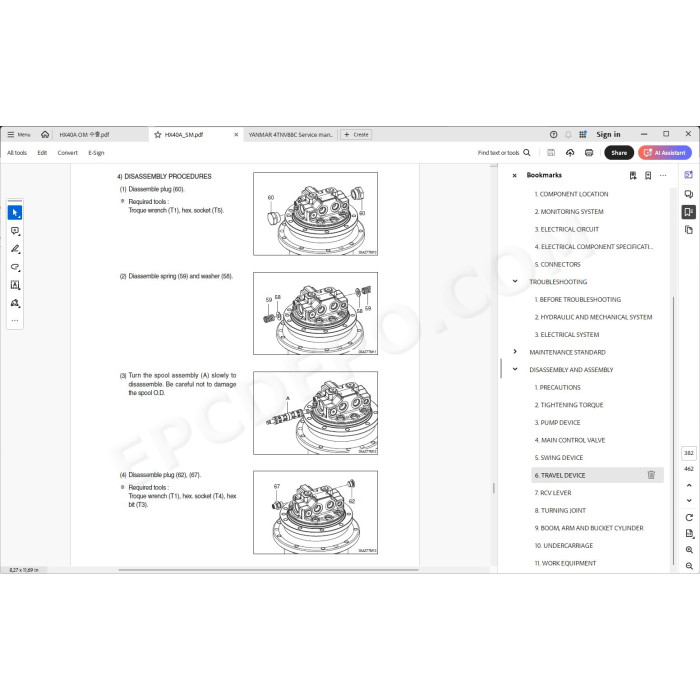
Task: Choose the Add comment tool
Action: point(15,231)
